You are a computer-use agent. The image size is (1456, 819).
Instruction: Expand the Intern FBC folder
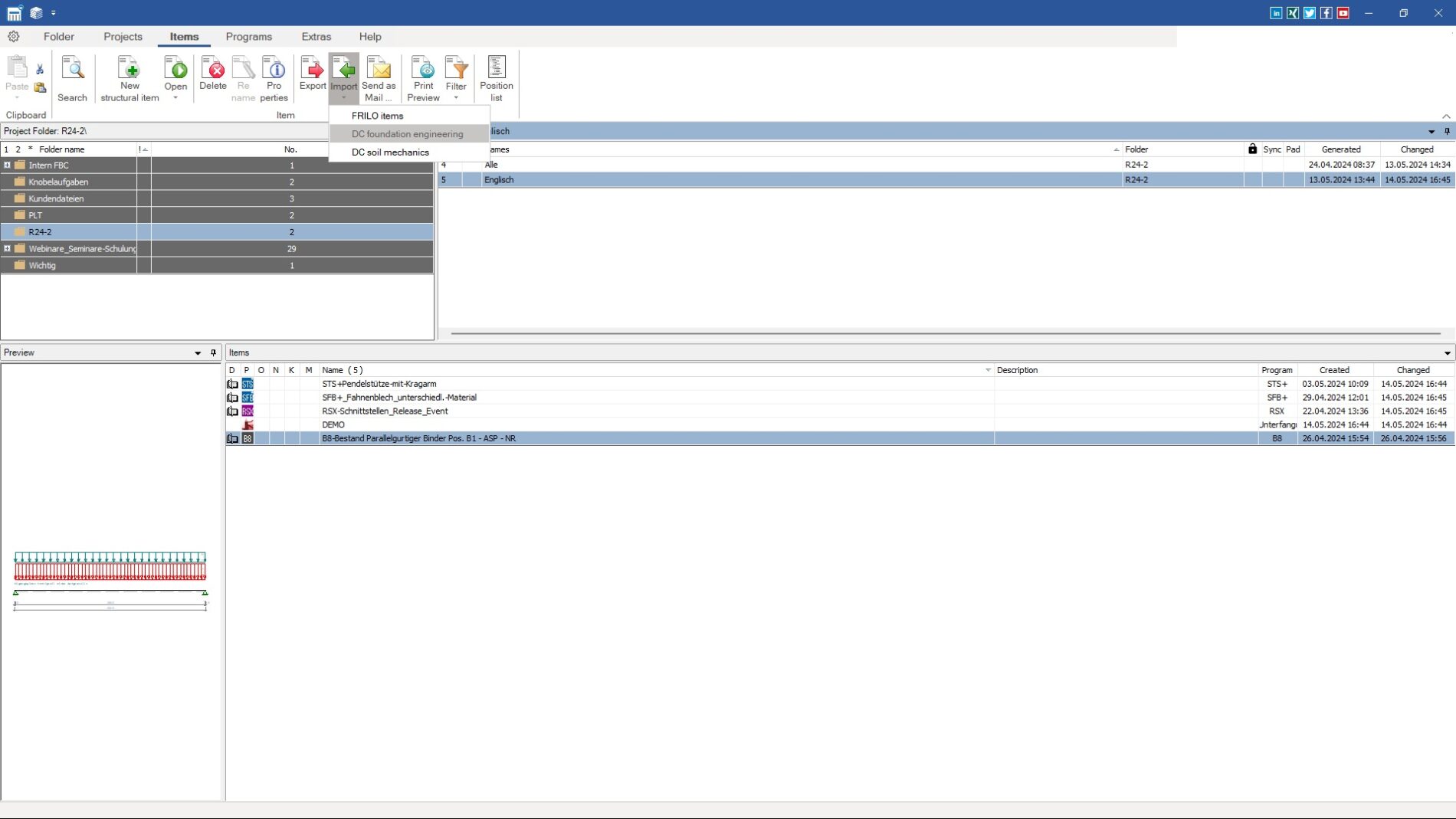pyautogui.click(x=8, y=165)
